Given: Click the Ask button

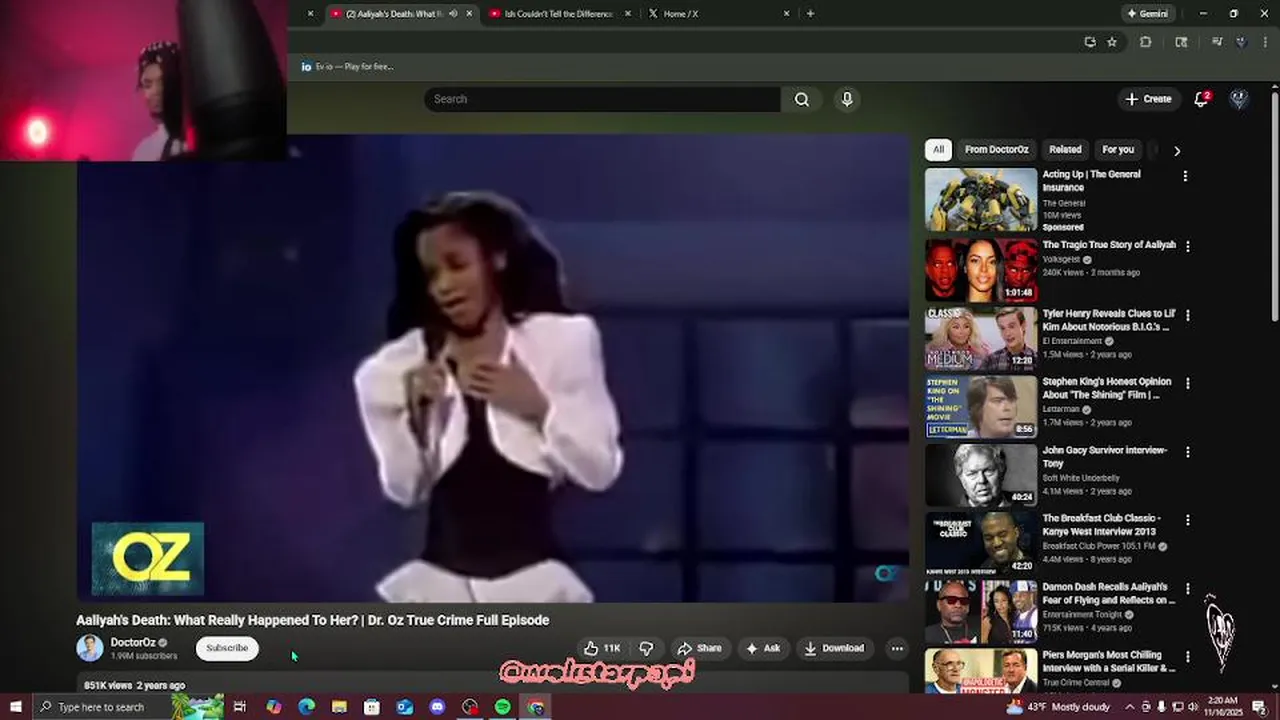Looking at the screenshot, I should [x=763, y=648].
